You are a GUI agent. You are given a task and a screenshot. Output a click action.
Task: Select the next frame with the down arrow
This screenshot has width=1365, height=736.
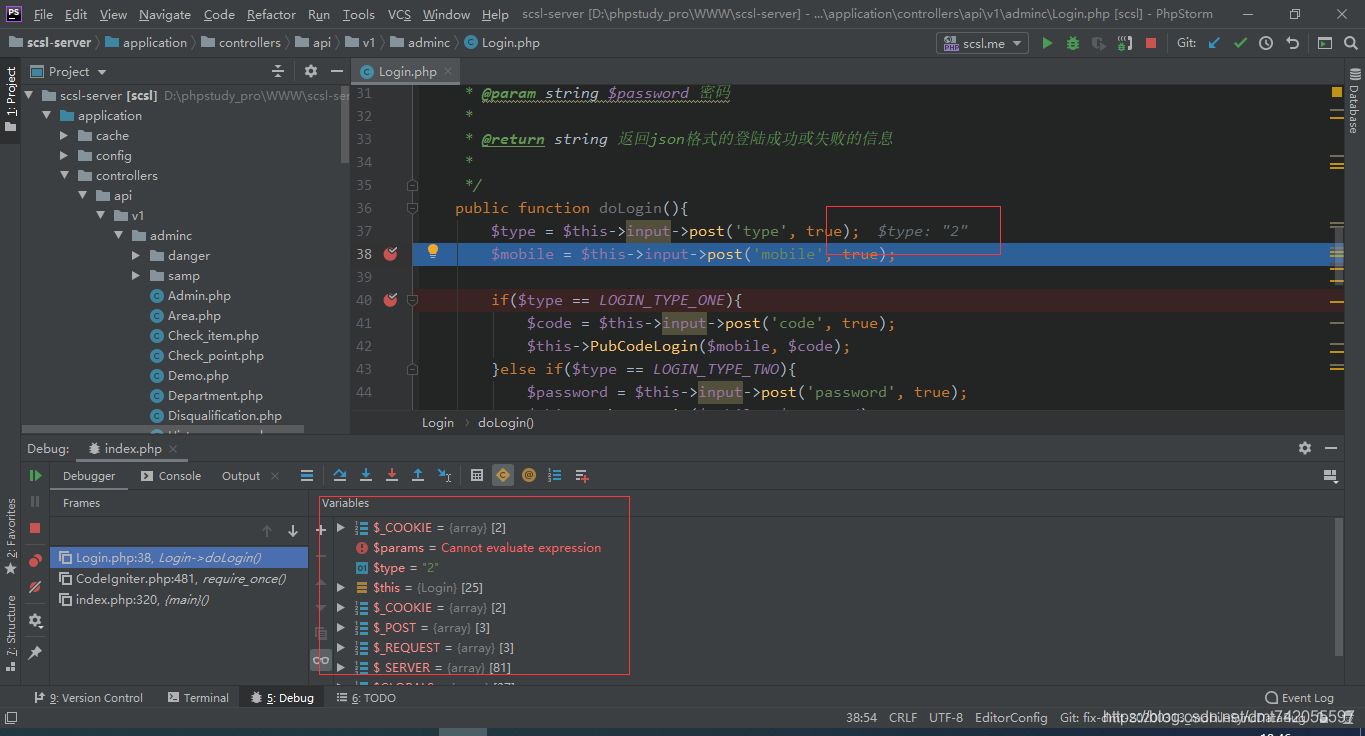click(x=293, y=531)
